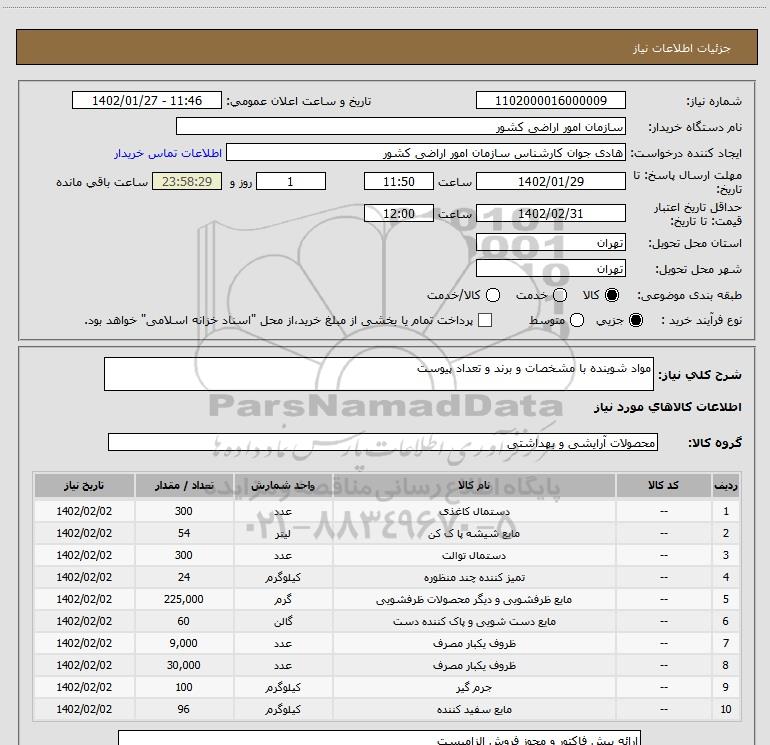
Task: Click the جزئیات اطلاعات نیاز header title
Action: click(682, 48)
